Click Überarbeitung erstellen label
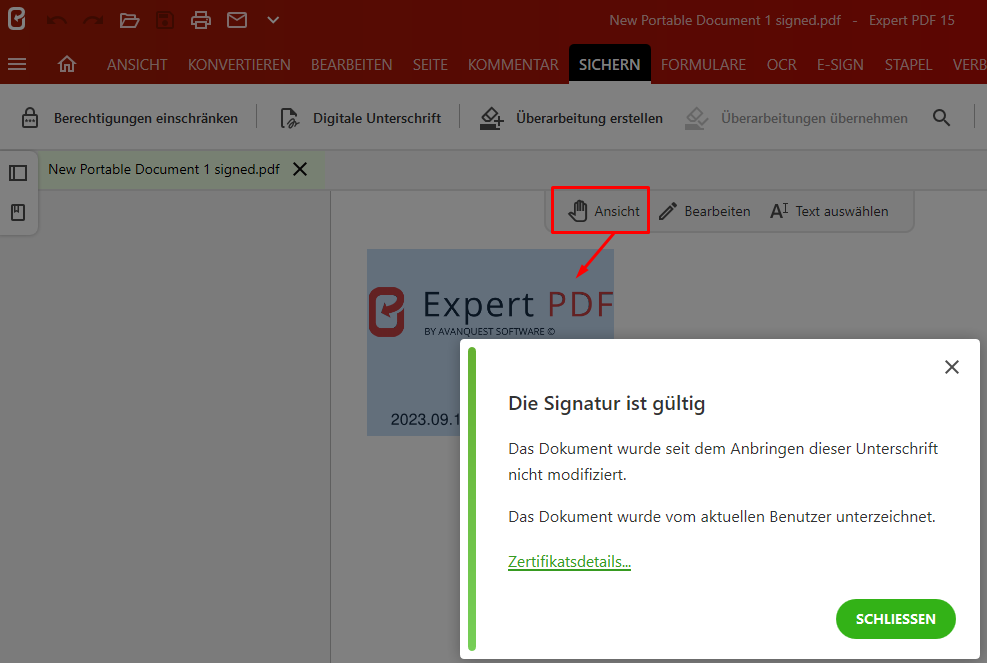The image size is (987, 663). (589, 118)
